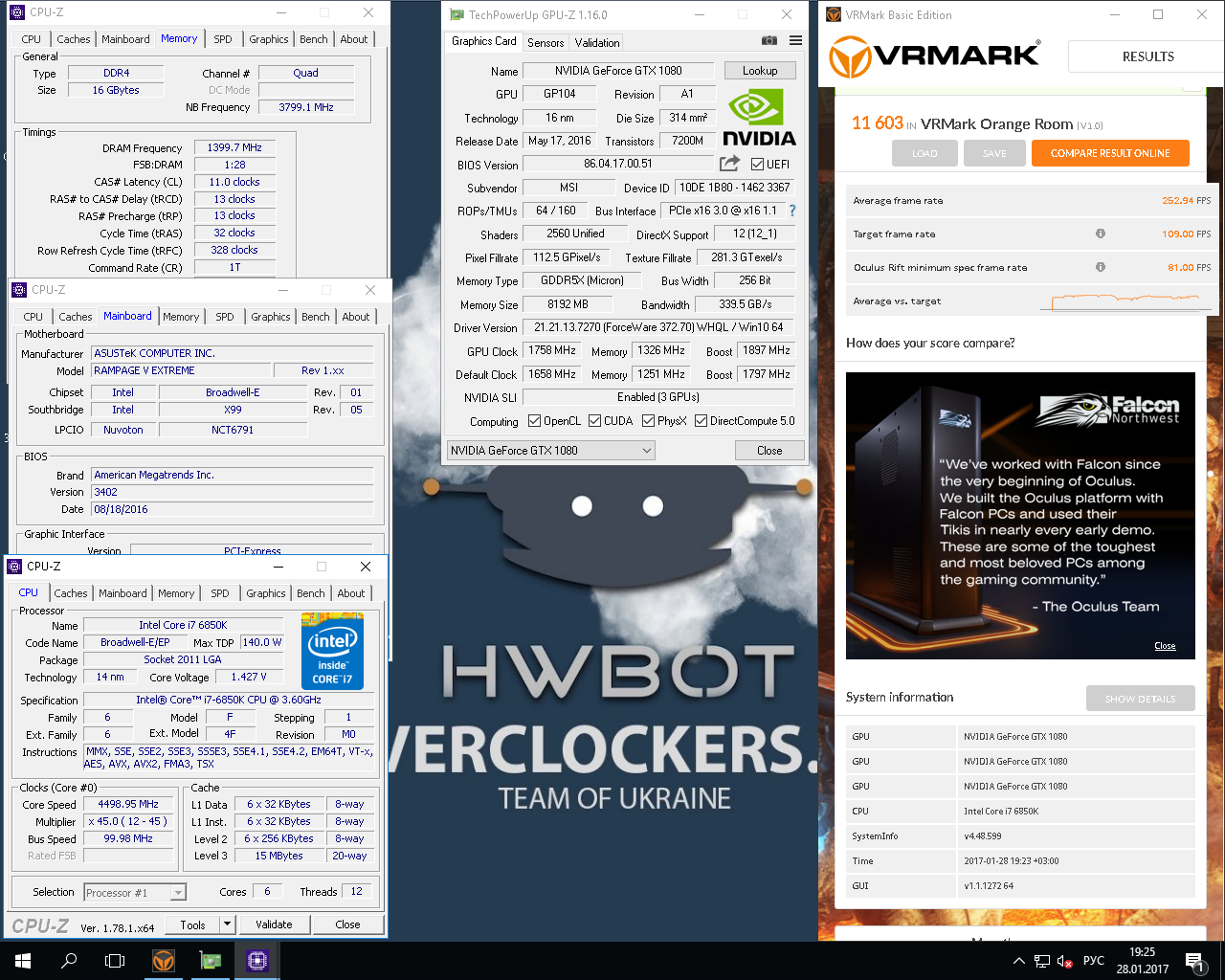Viewport: 1225px width, 980px height.
Task: Toggle the DirectCompute 5.0 checkbox
Action: [701, 421]
